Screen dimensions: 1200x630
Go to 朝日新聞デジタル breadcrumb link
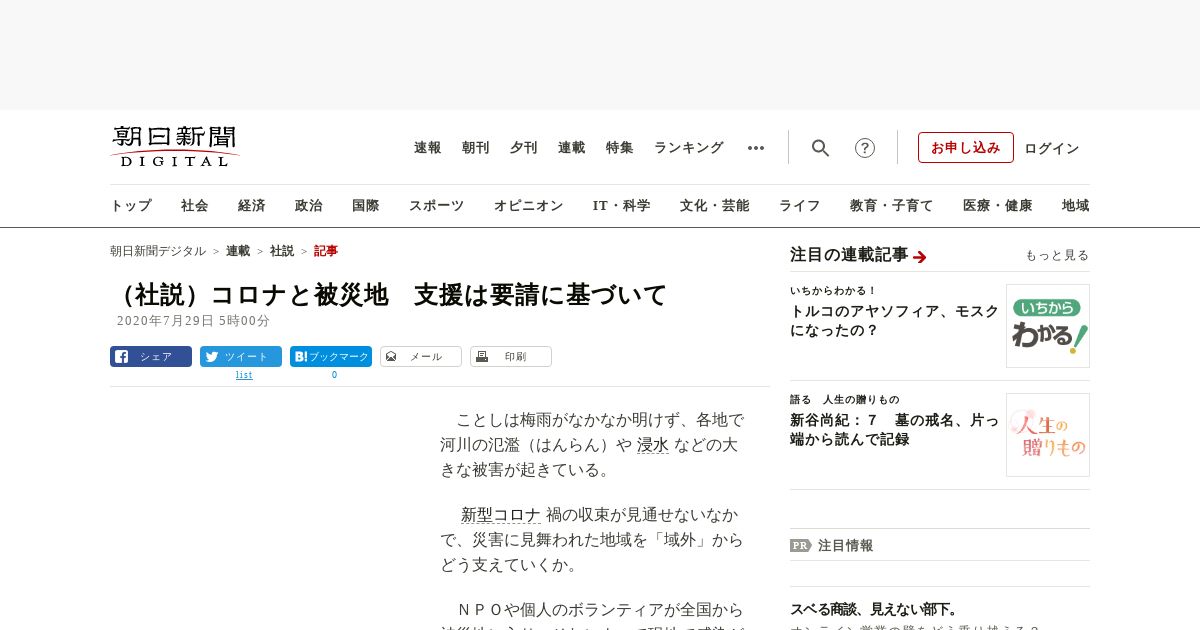tap(158, 251)
